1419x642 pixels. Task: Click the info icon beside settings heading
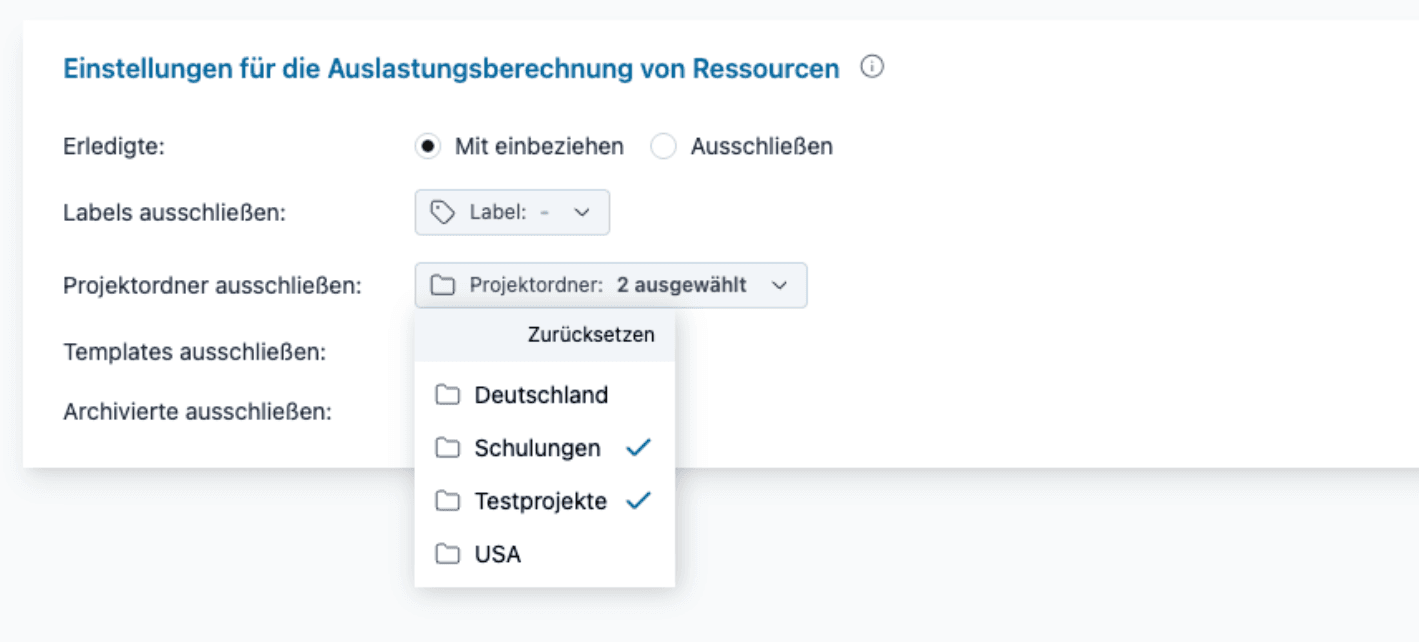tap(872, 68)
